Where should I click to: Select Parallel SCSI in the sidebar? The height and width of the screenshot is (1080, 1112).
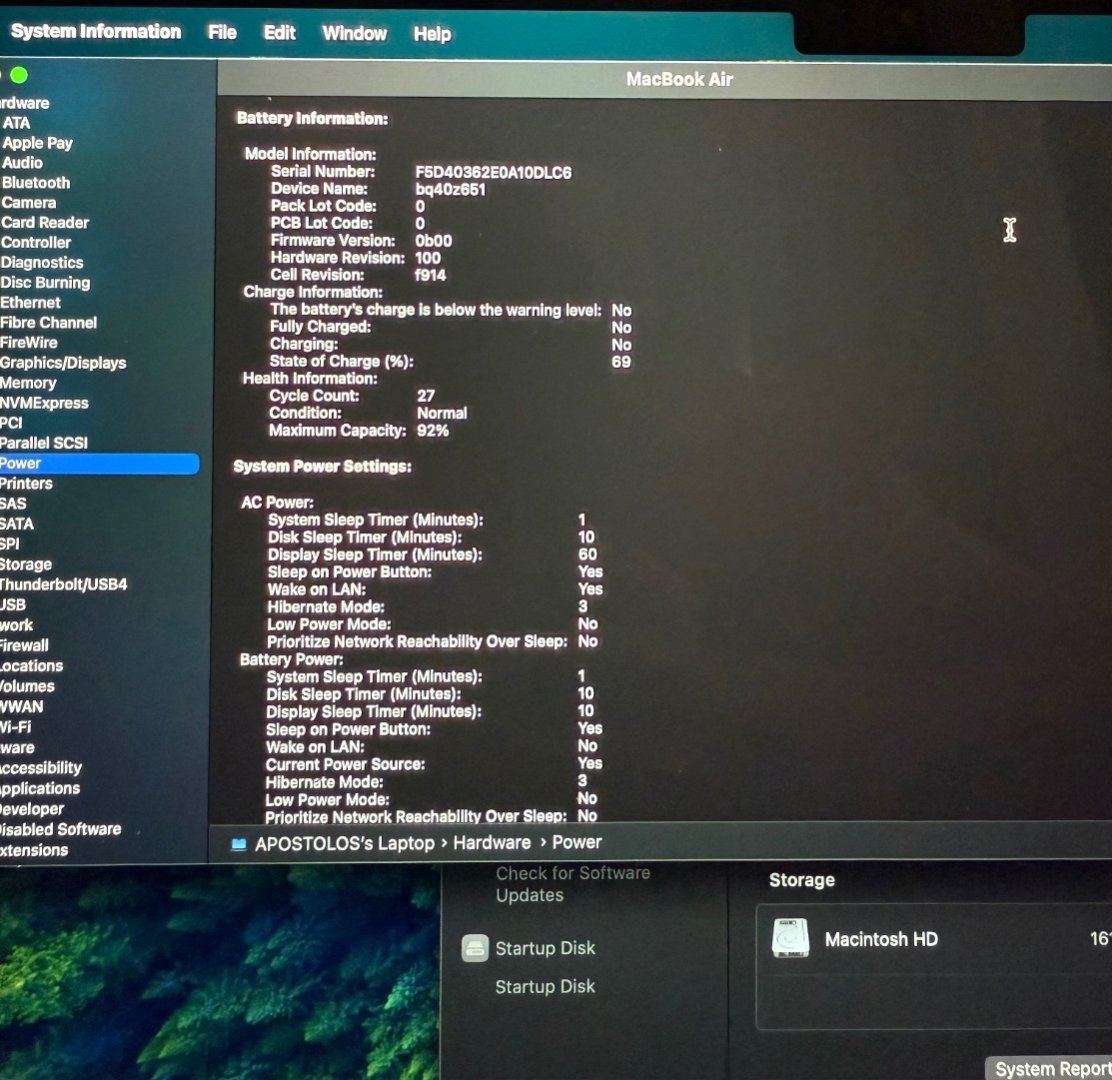pyautogui.click(x=44, y=443)
